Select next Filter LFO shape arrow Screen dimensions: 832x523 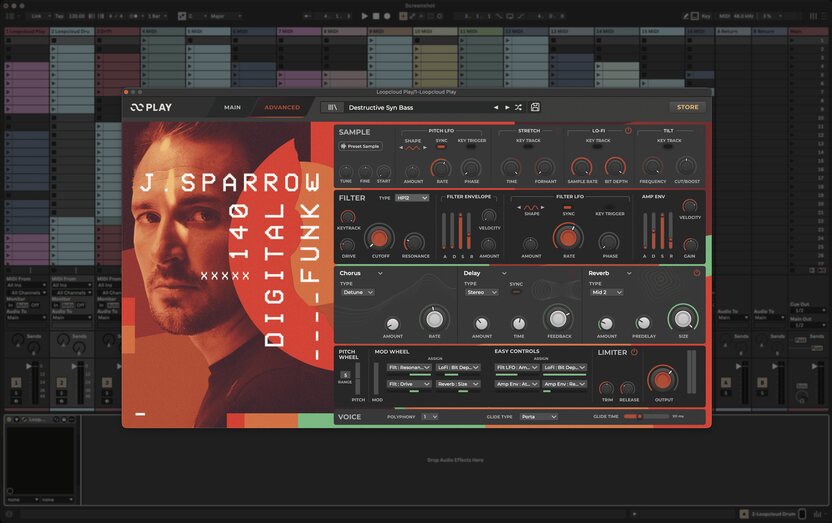point(542,207)
